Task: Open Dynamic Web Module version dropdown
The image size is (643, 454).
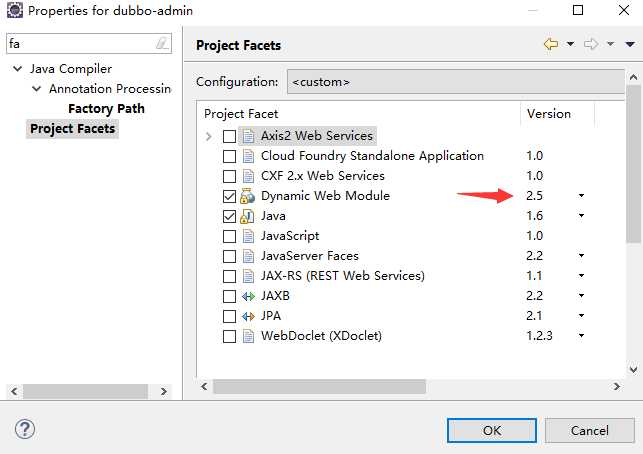Action: coord(581,196)
